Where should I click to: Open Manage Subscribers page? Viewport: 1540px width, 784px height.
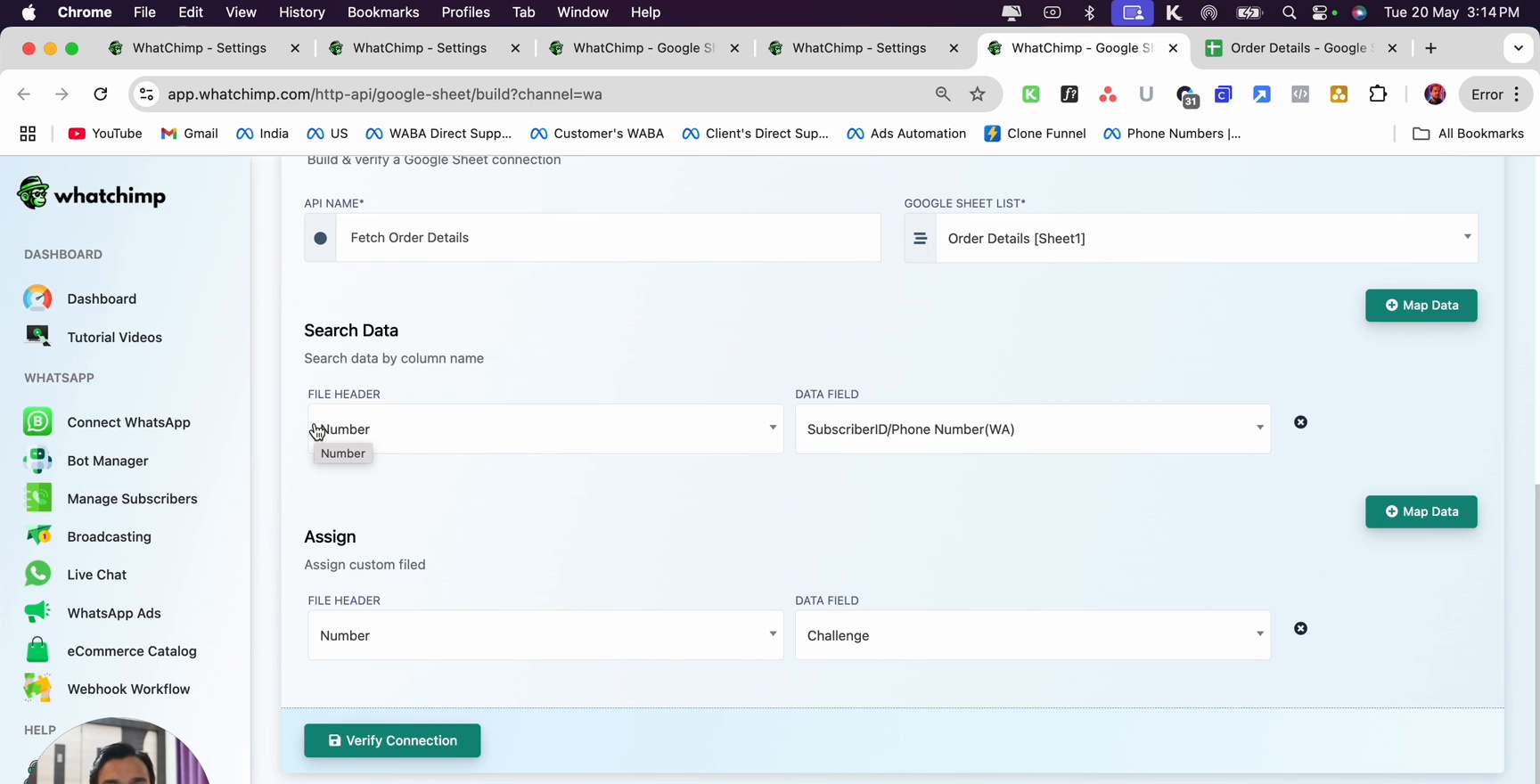(111, 499)
